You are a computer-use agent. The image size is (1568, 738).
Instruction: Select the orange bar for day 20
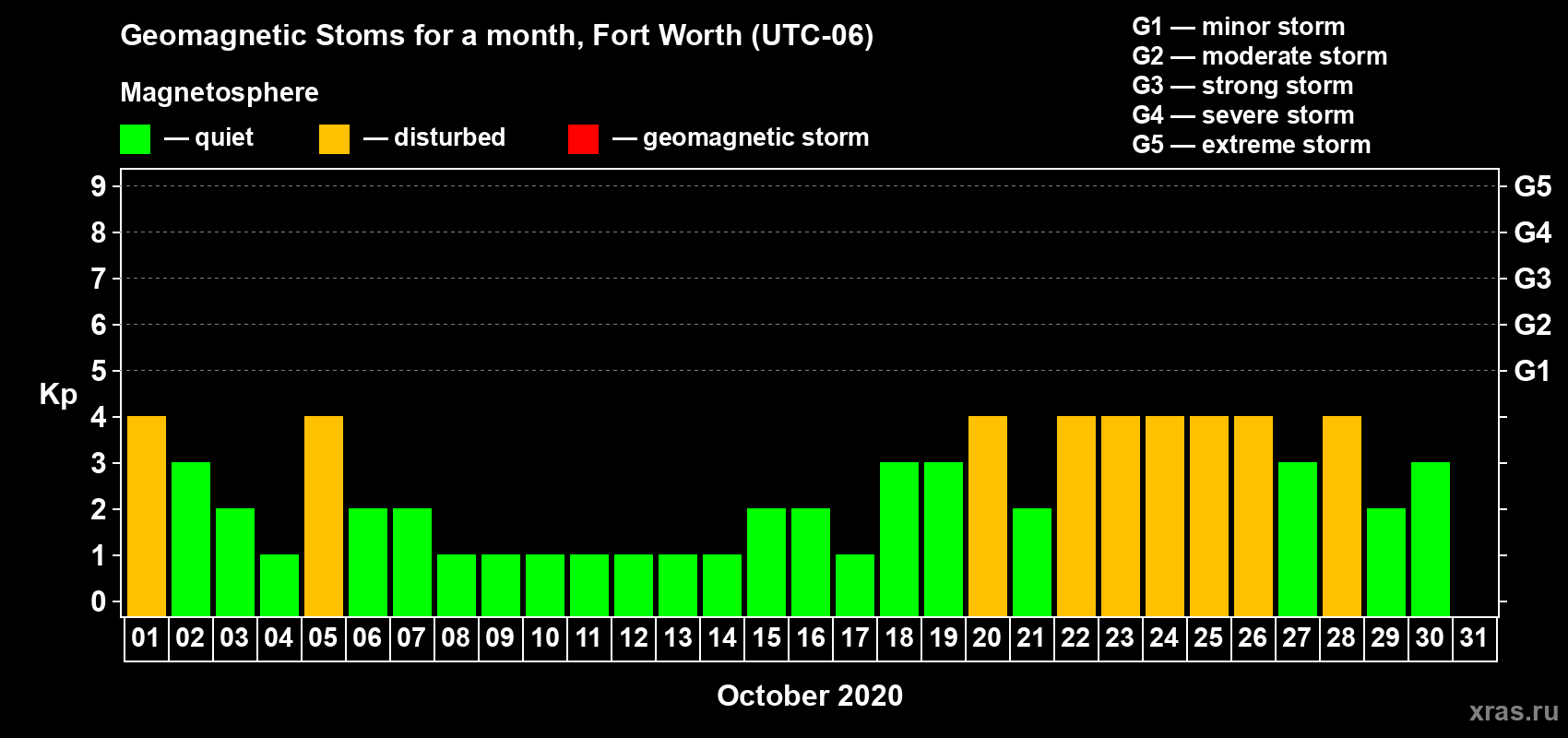click(988, 516)
